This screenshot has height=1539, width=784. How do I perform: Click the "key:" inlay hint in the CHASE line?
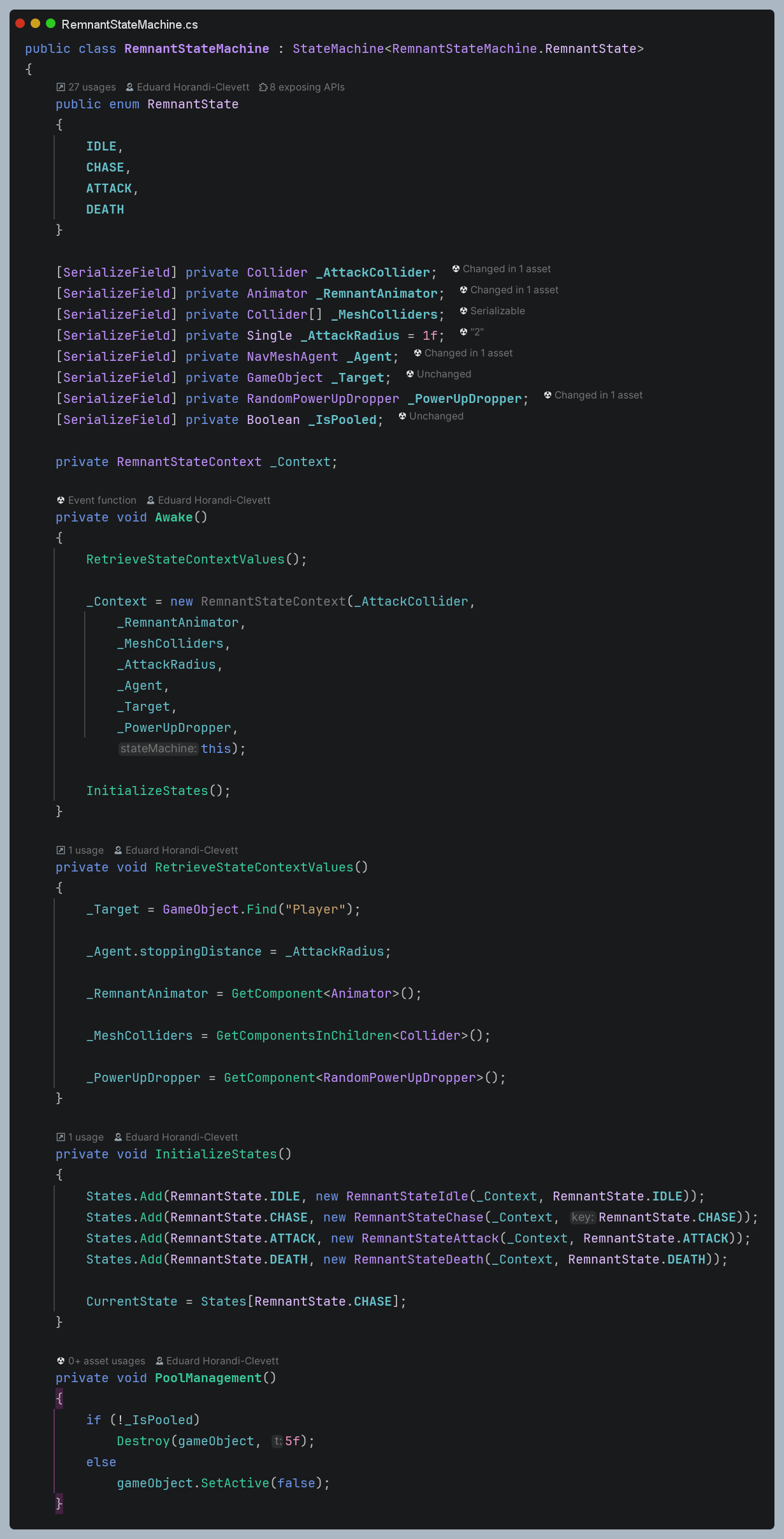(583, 1217)
